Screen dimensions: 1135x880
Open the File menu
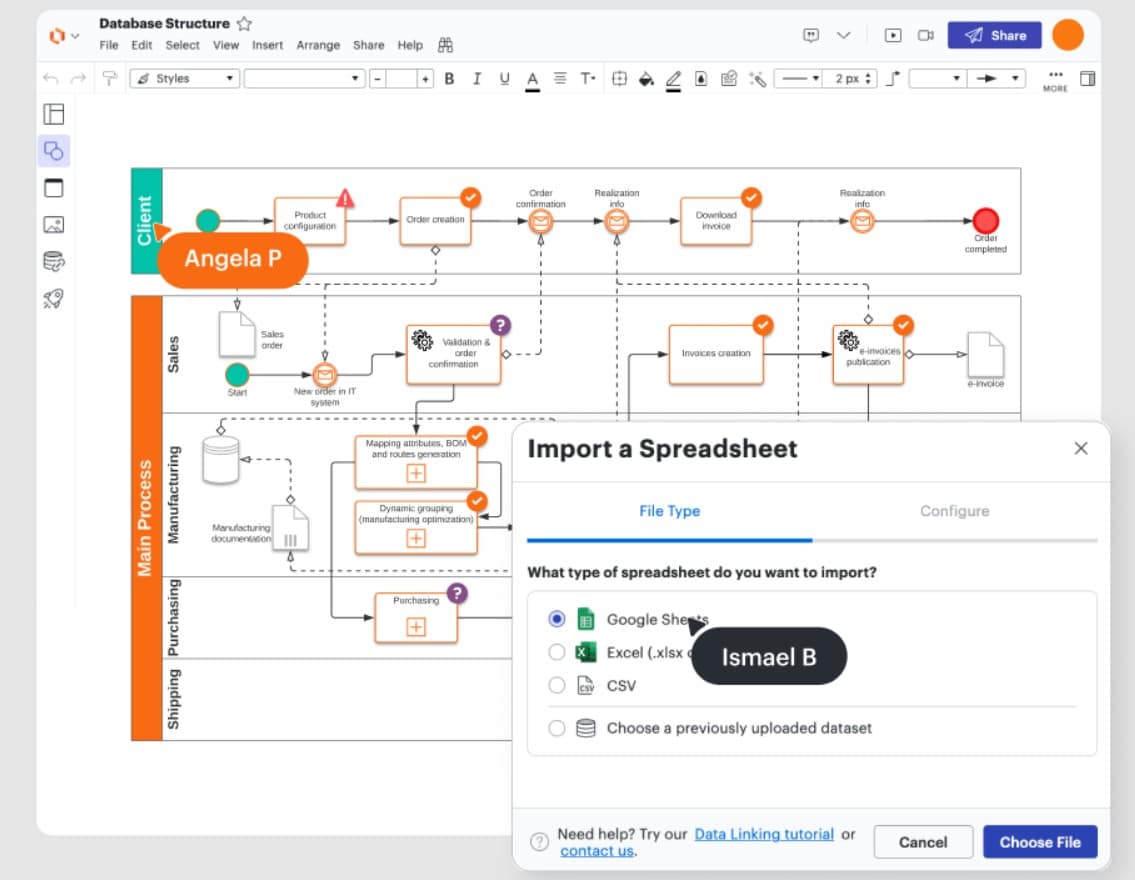(109, 45)
